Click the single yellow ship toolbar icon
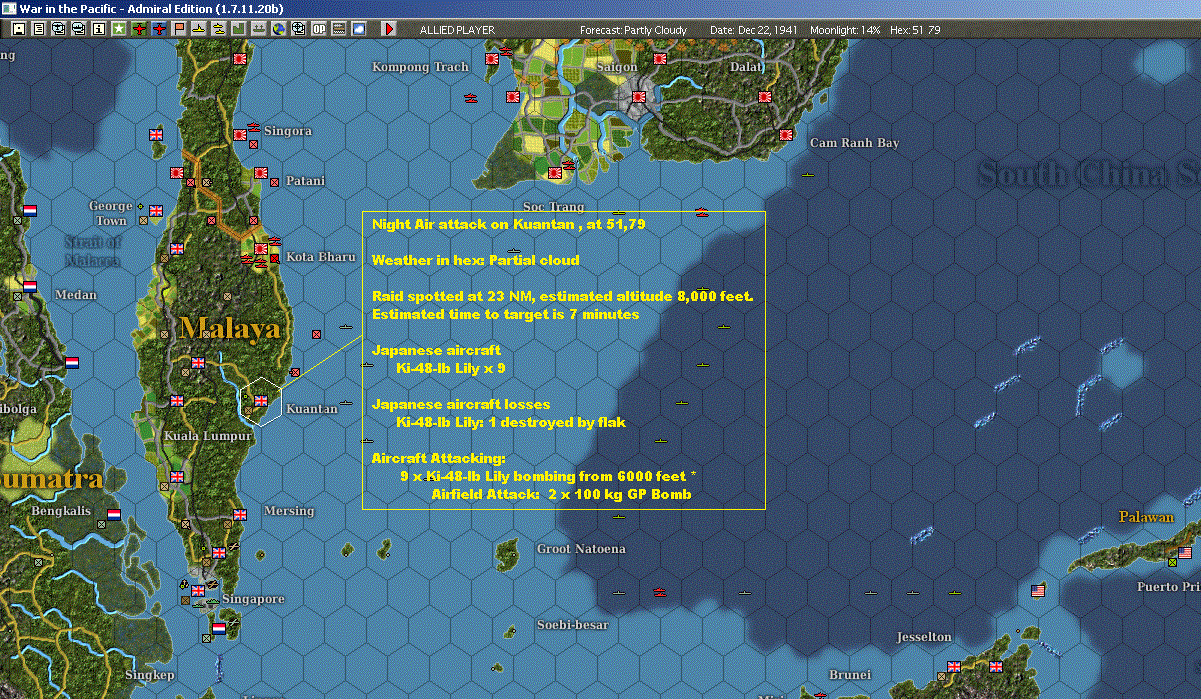 click(x=199, y=29)
